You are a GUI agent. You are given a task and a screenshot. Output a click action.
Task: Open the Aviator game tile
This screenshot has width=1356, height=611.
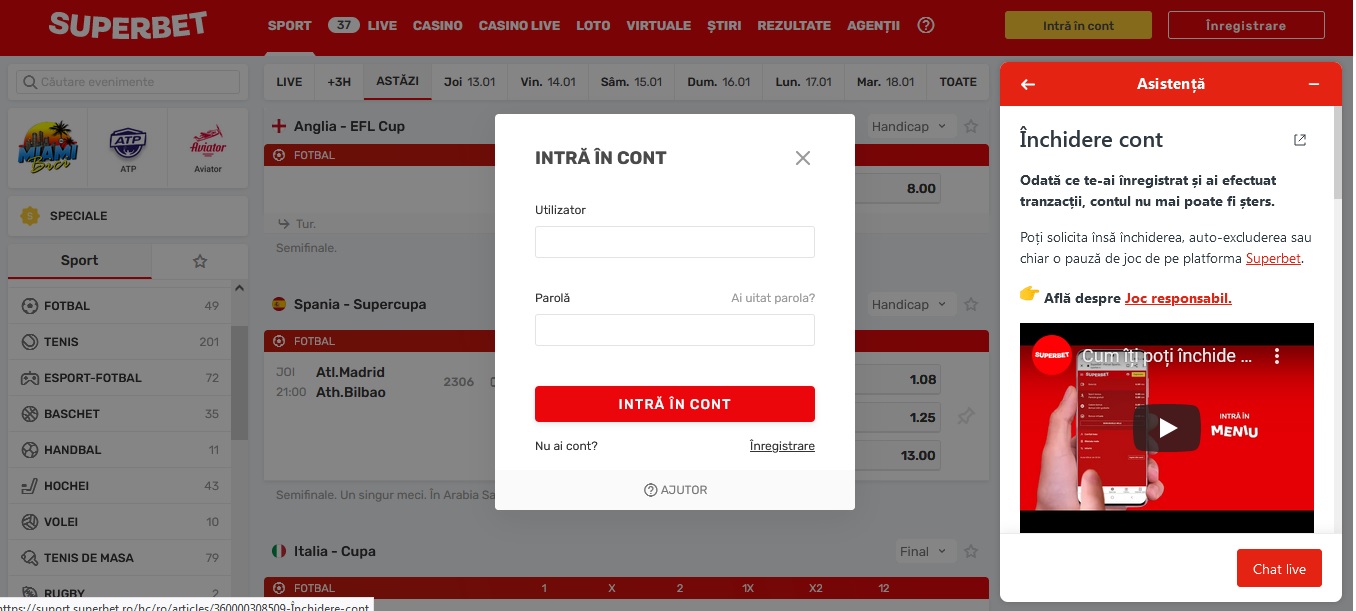tap(208, 148)
